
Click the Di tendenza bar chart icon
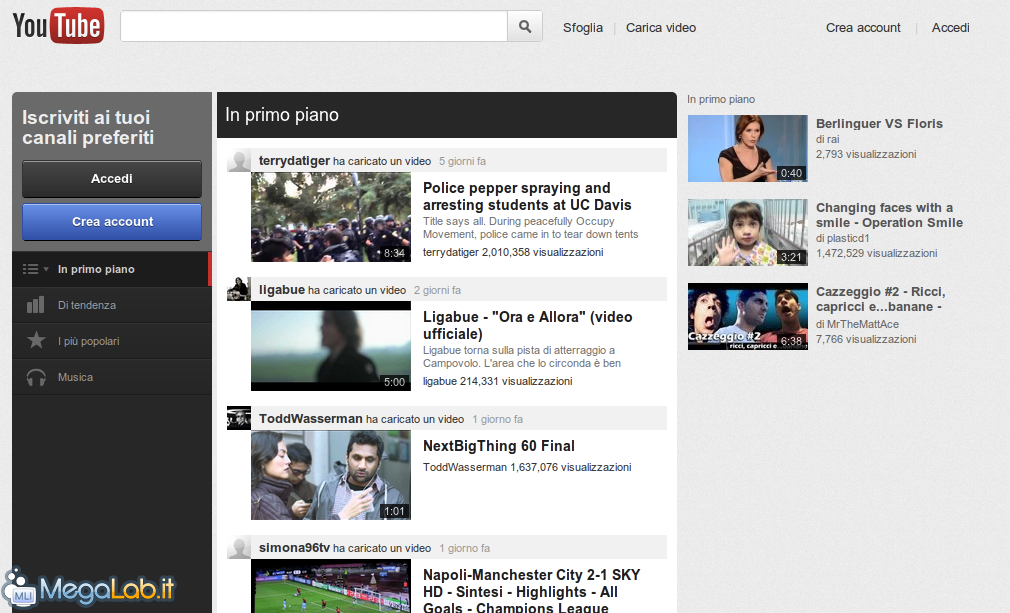[35, 305]
